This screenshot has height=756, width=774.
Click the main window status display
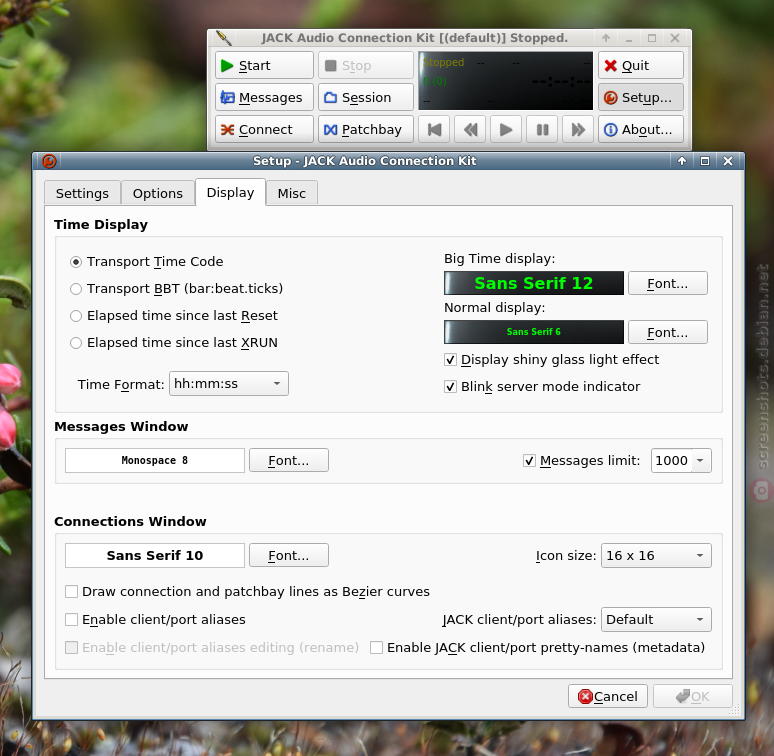(x=505, y=81)
